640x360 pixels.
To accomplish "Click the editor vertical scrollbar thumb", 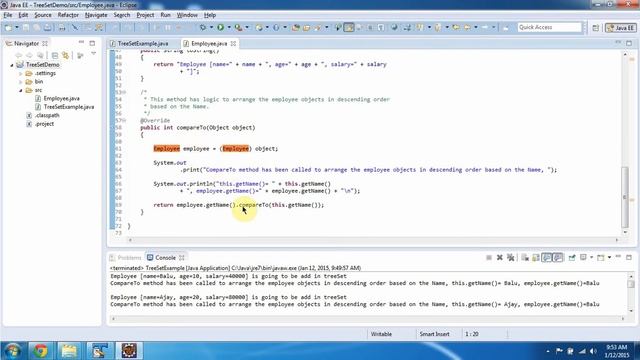I will point(625,197).
